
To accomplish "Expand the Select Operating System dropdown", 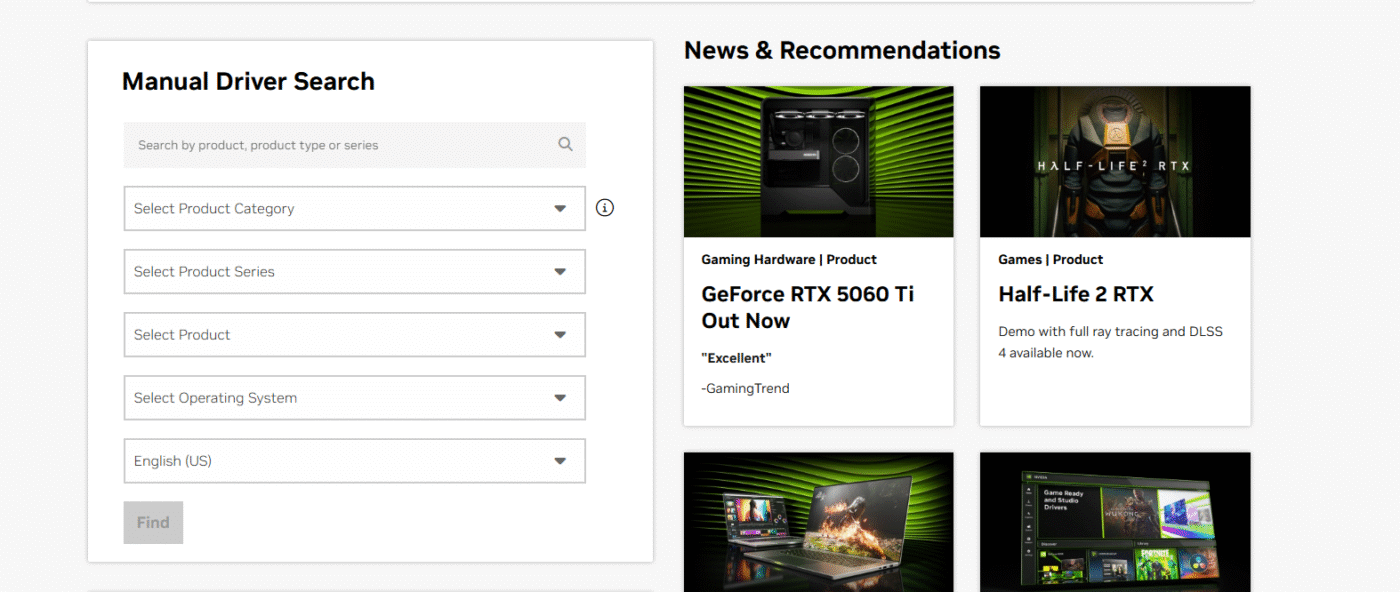I will (x=355, y=397).
